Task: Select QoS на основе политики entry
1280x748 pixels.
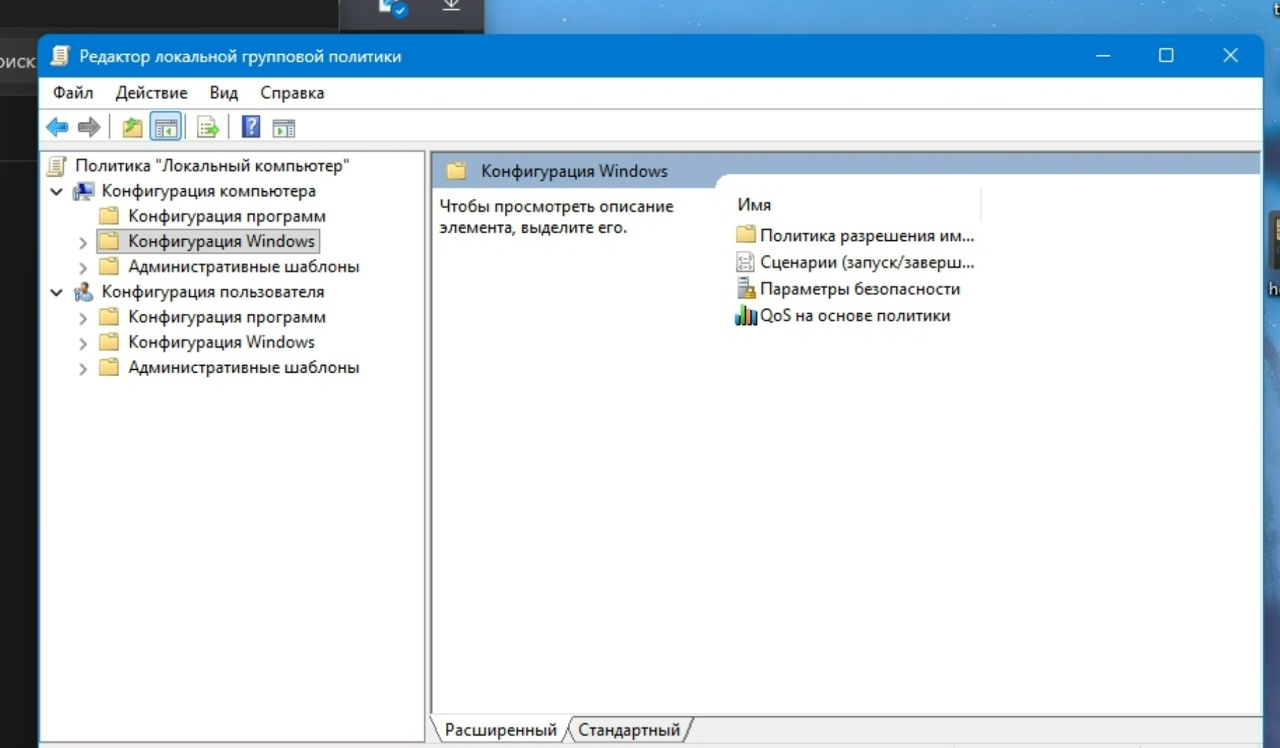Action: pos(855,316)
